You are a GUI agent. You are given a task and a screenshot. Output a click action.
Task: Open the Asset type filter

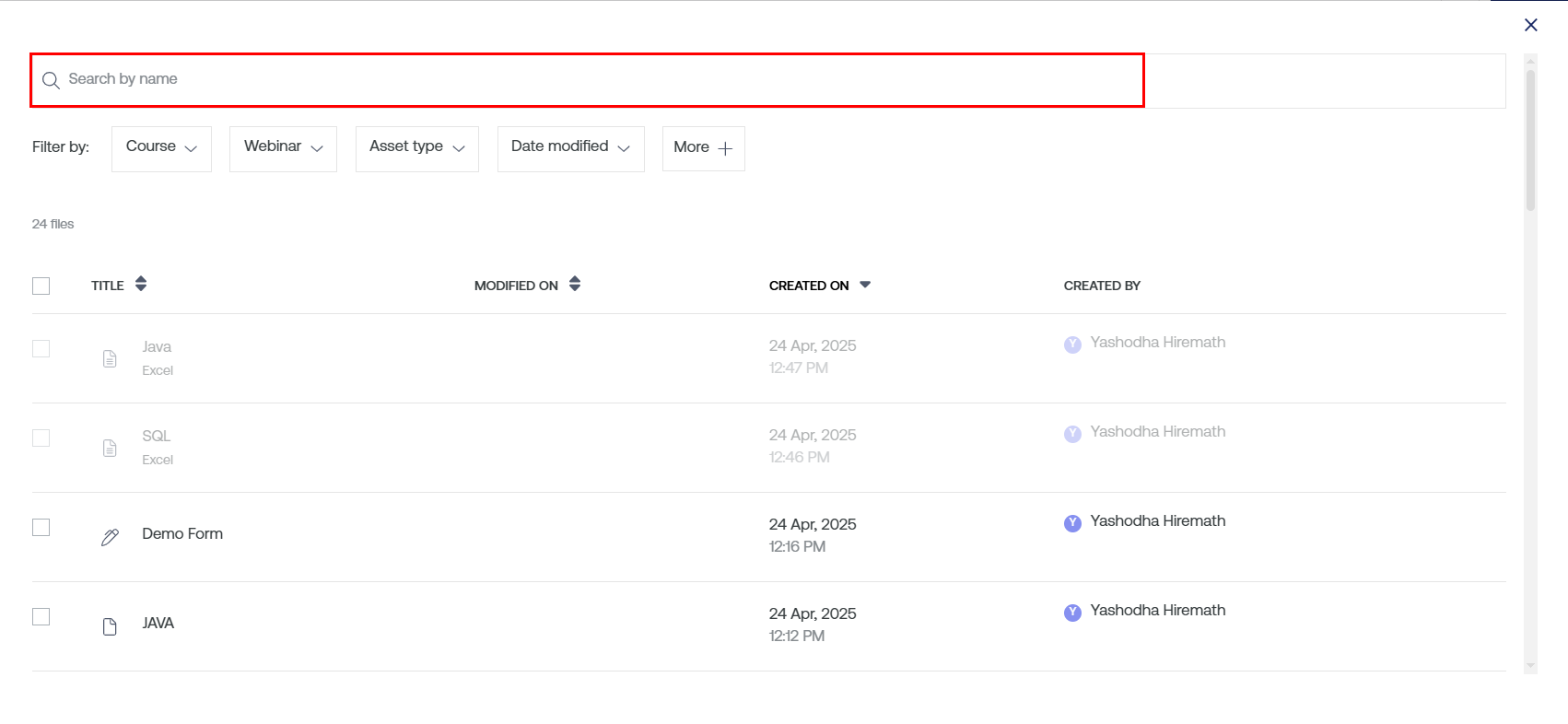416,148
